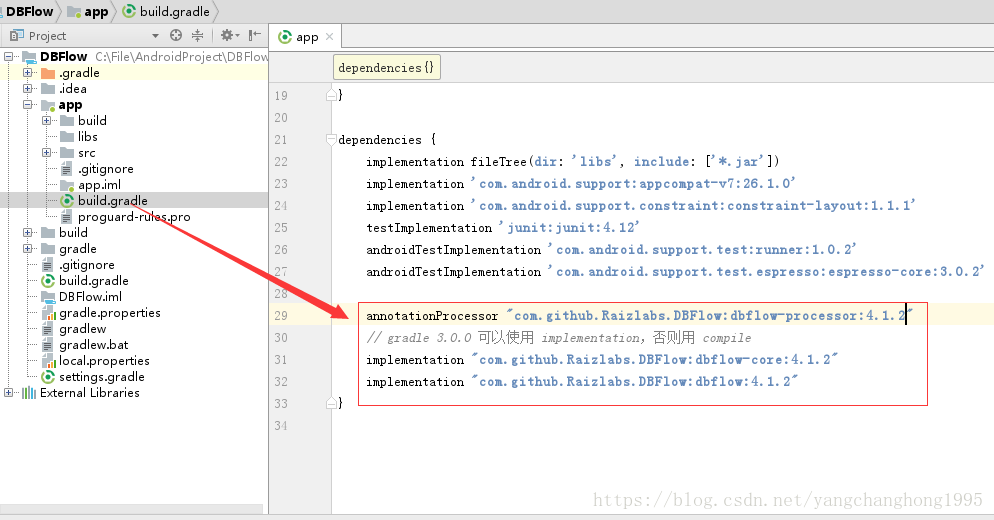Click fold end marker at line 33
Screen dimensions: 994x520
(x=331, y=403)
